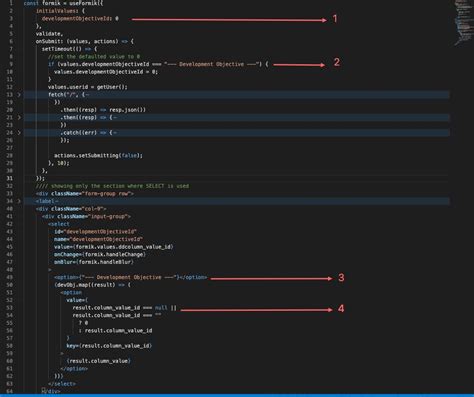Click "{devObj.map((result) => {" line
This screenshot has width=474, height=397.
tap(92, 285)
